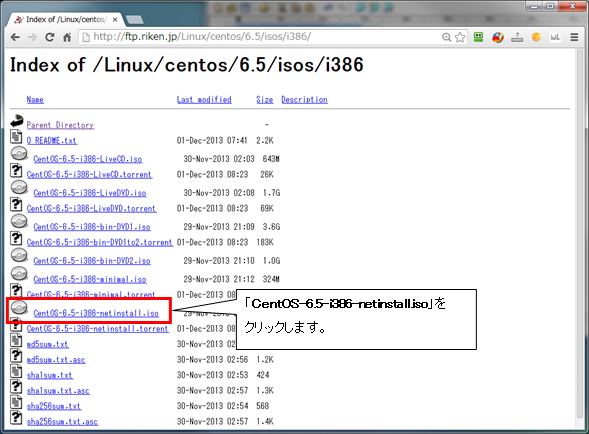This screenshot has height=434, width=589.
Task: Sort listing by Last modified header
Action: point(204,100)
